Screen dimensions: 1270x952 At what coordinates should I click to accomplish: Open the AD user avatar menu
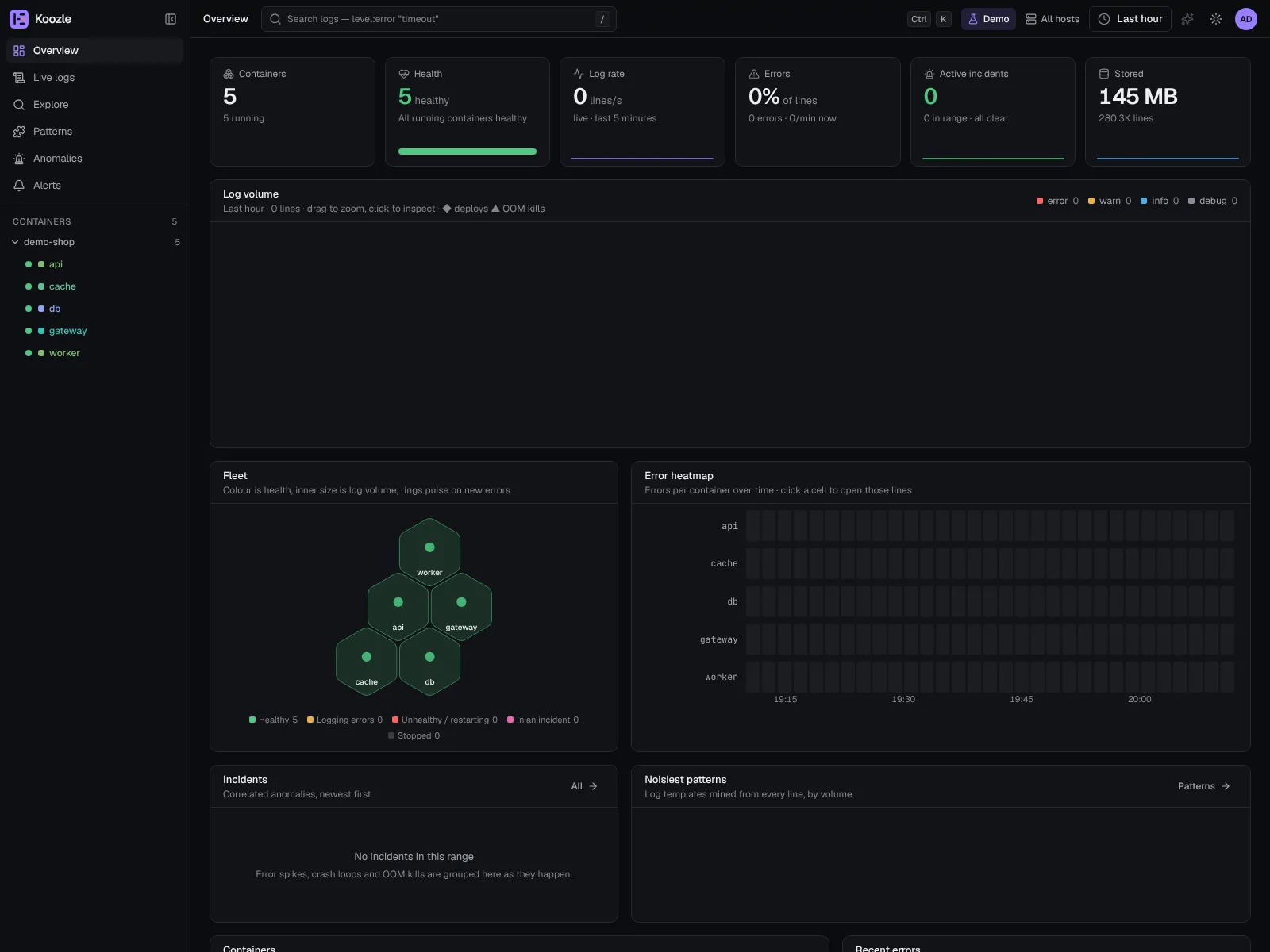coord(1246,19)
